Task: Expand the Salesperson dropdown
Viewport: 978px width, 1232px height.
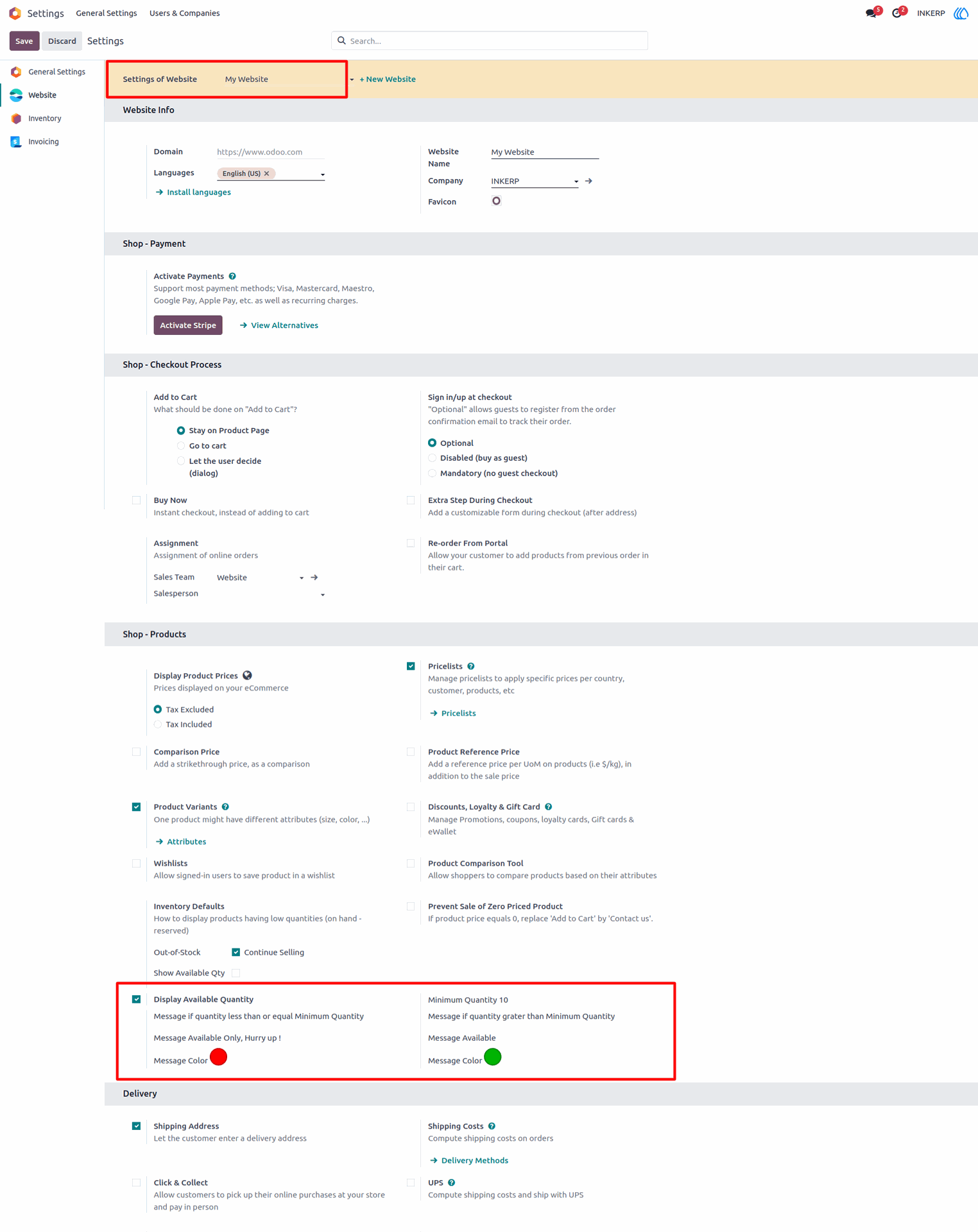Action: 323,595
